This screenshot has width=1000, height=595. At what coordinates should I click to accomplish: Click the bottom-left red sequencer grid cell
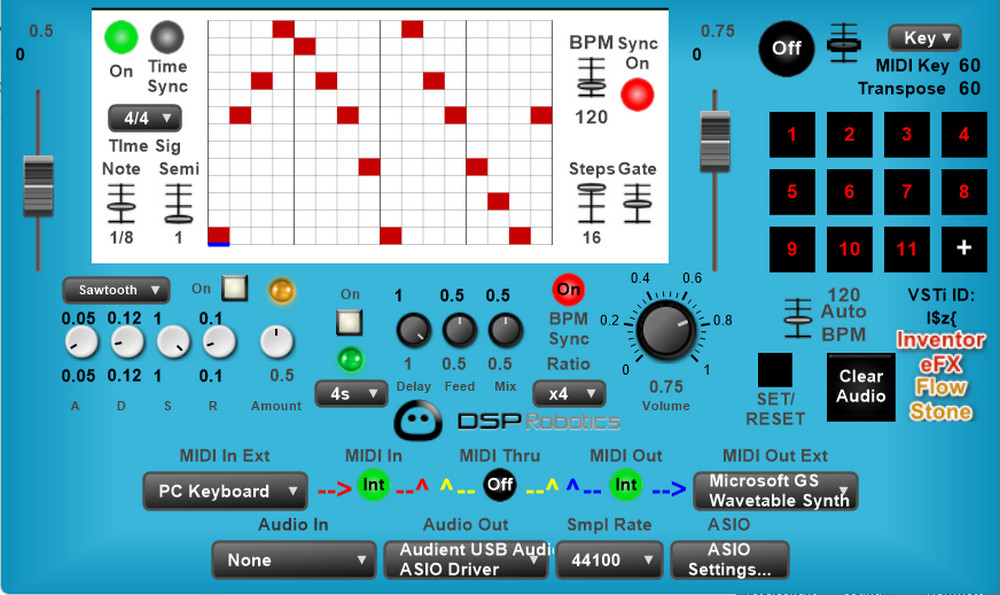point(219,235)
